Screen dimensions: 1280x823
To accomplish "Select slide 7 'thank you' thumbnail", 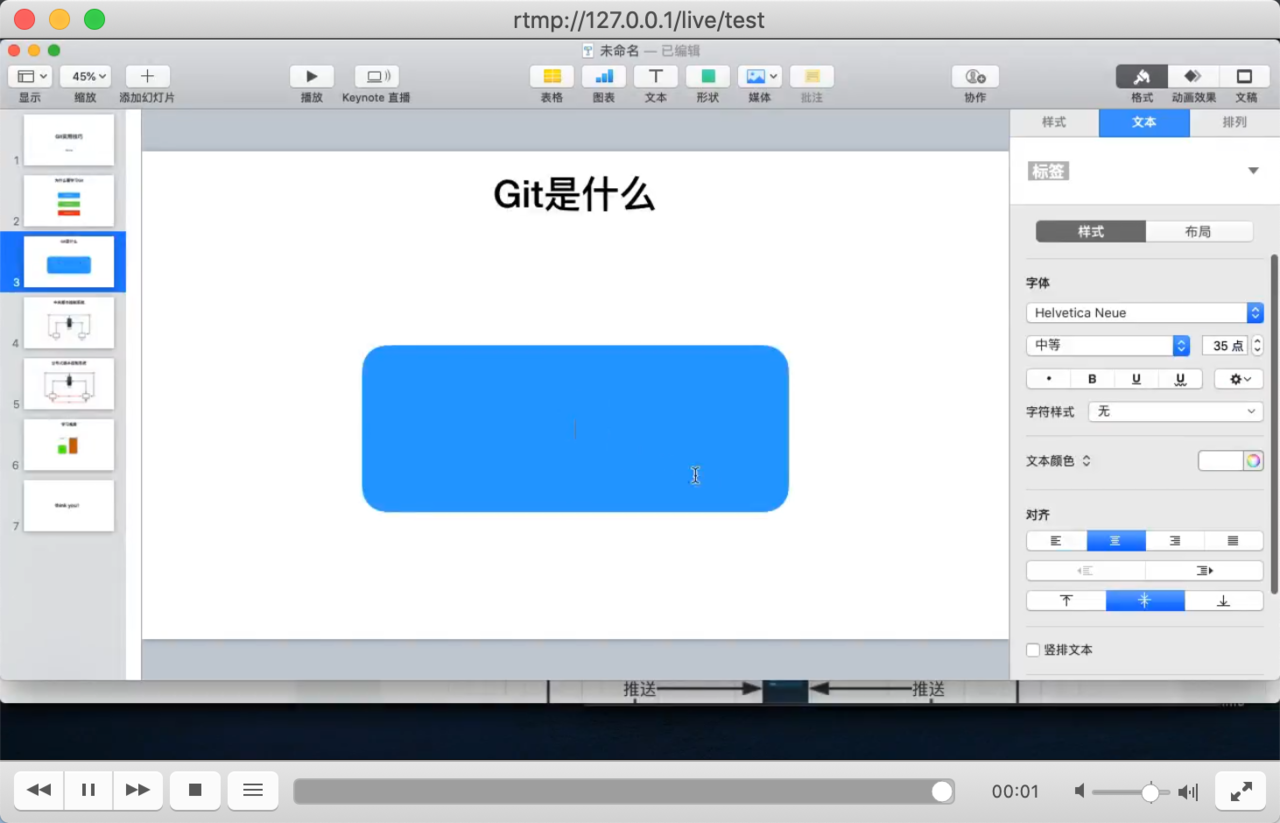I will 69,506.
